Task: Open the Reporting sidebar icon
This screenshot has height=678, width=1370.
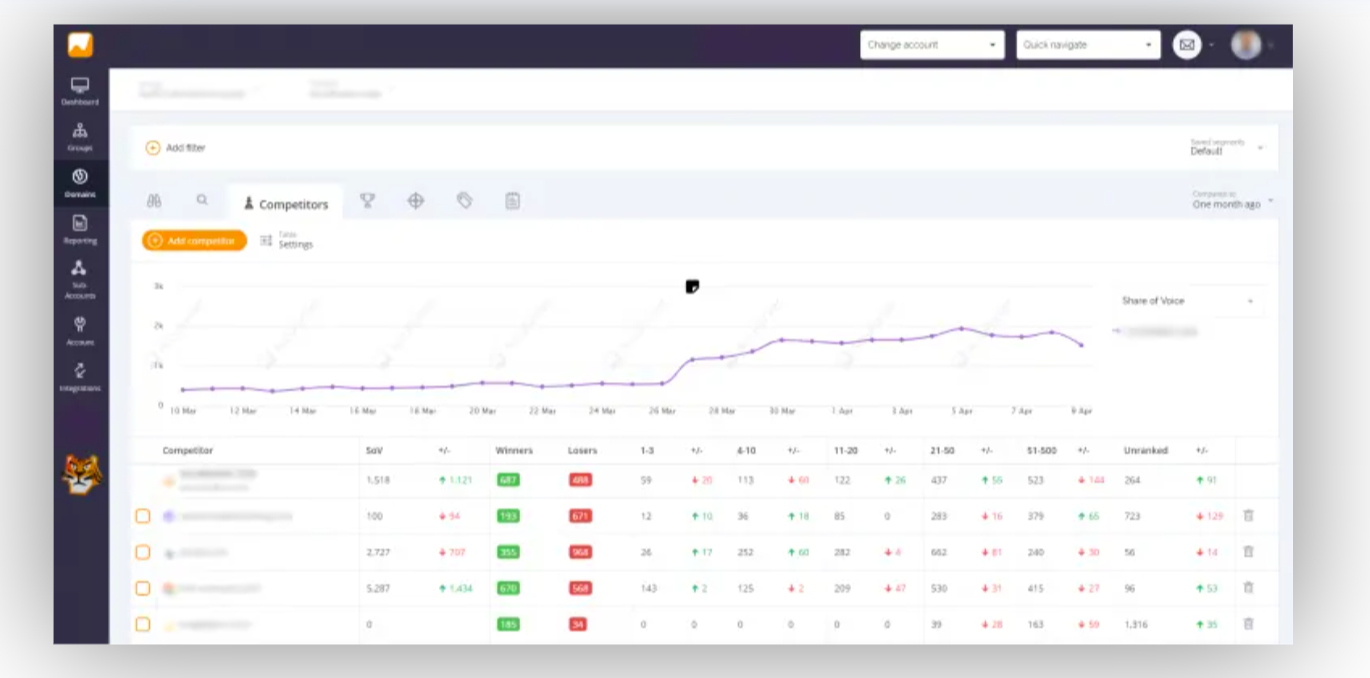Action: tap(80, 229)
